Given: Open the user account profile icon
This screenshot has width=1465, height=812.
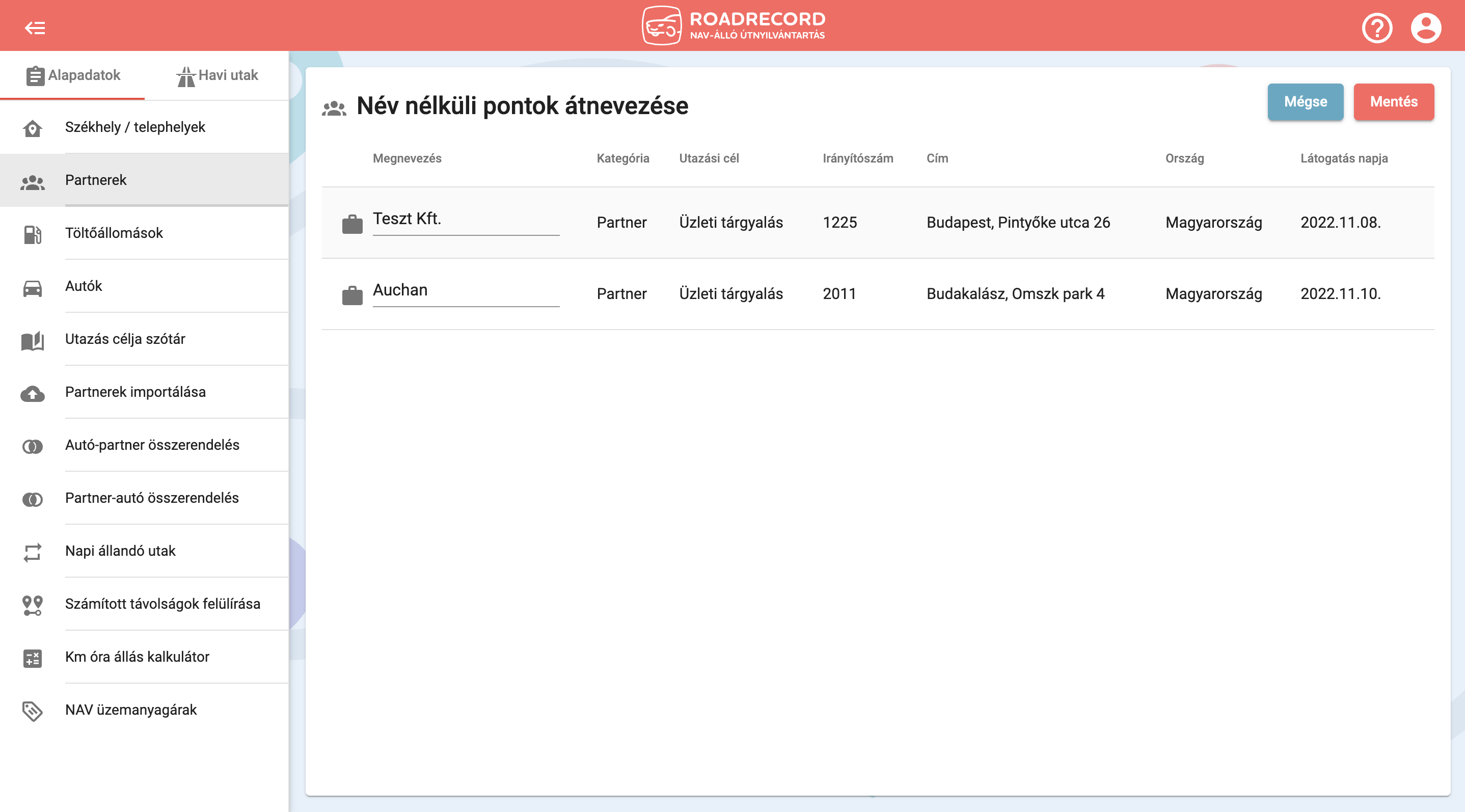Looking at the screenshot, I should 1426,28.
